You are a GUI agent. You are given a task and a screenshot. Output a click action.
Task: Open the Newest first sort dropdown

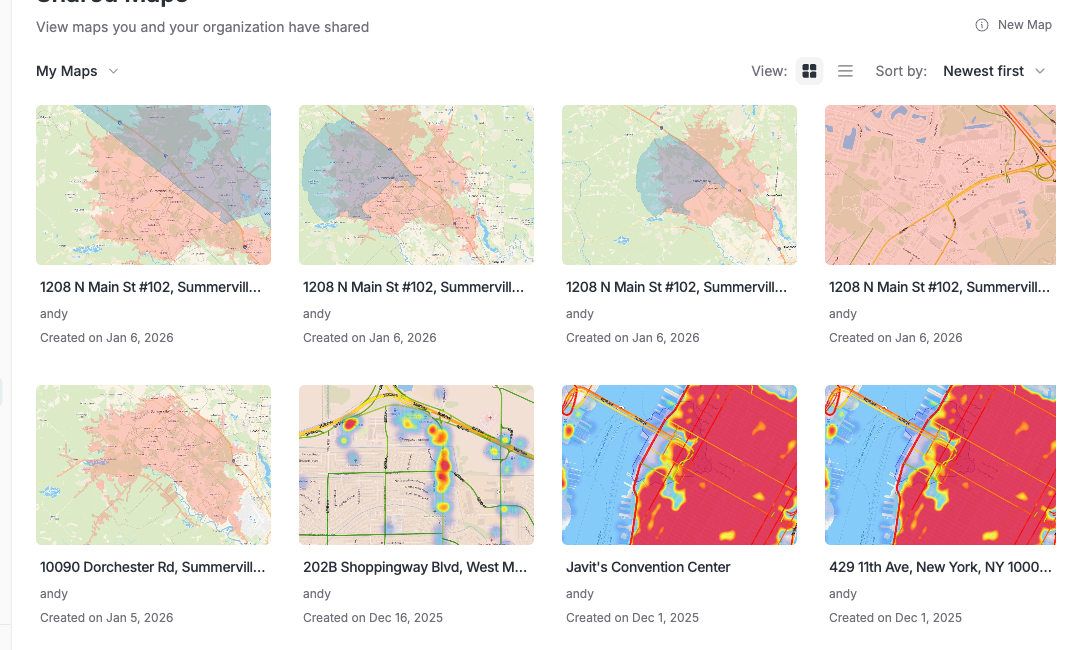coord(993,71)
